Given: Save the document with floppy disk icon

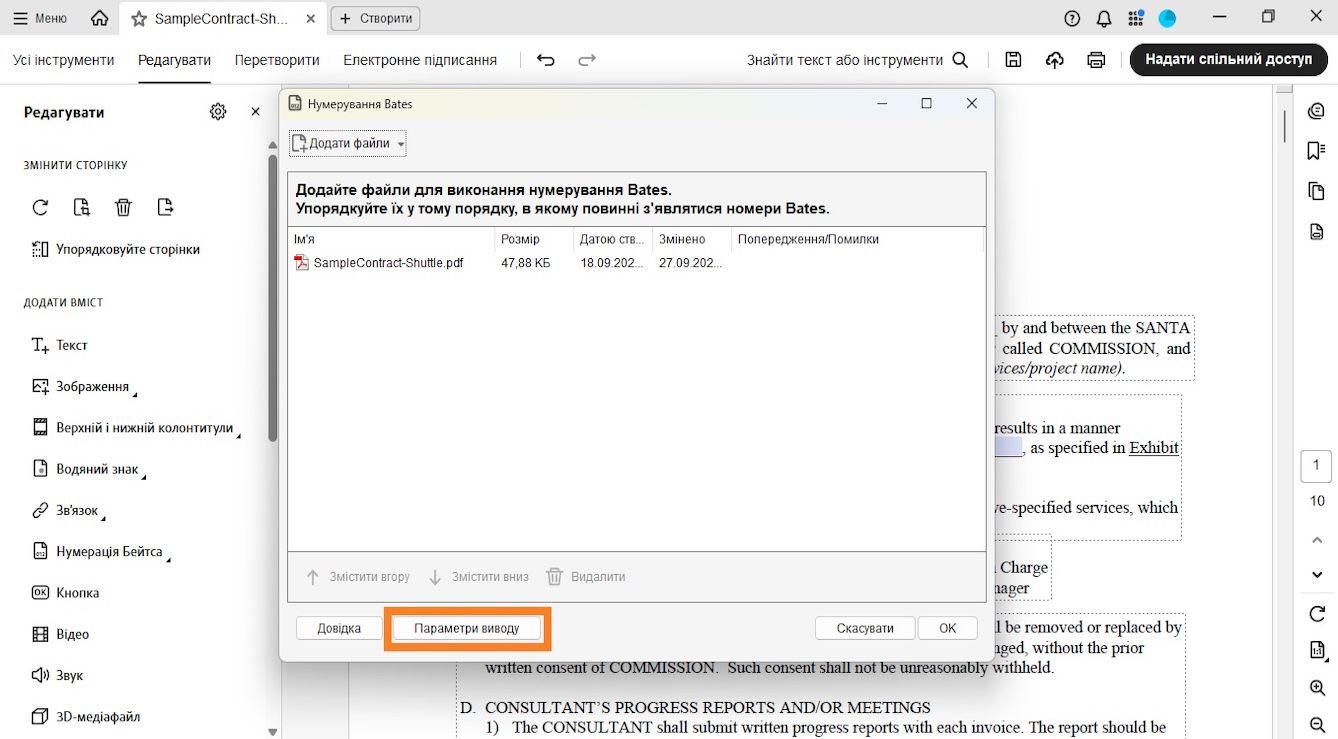Looking at the screenshot, I should (x=1013, y=60).
